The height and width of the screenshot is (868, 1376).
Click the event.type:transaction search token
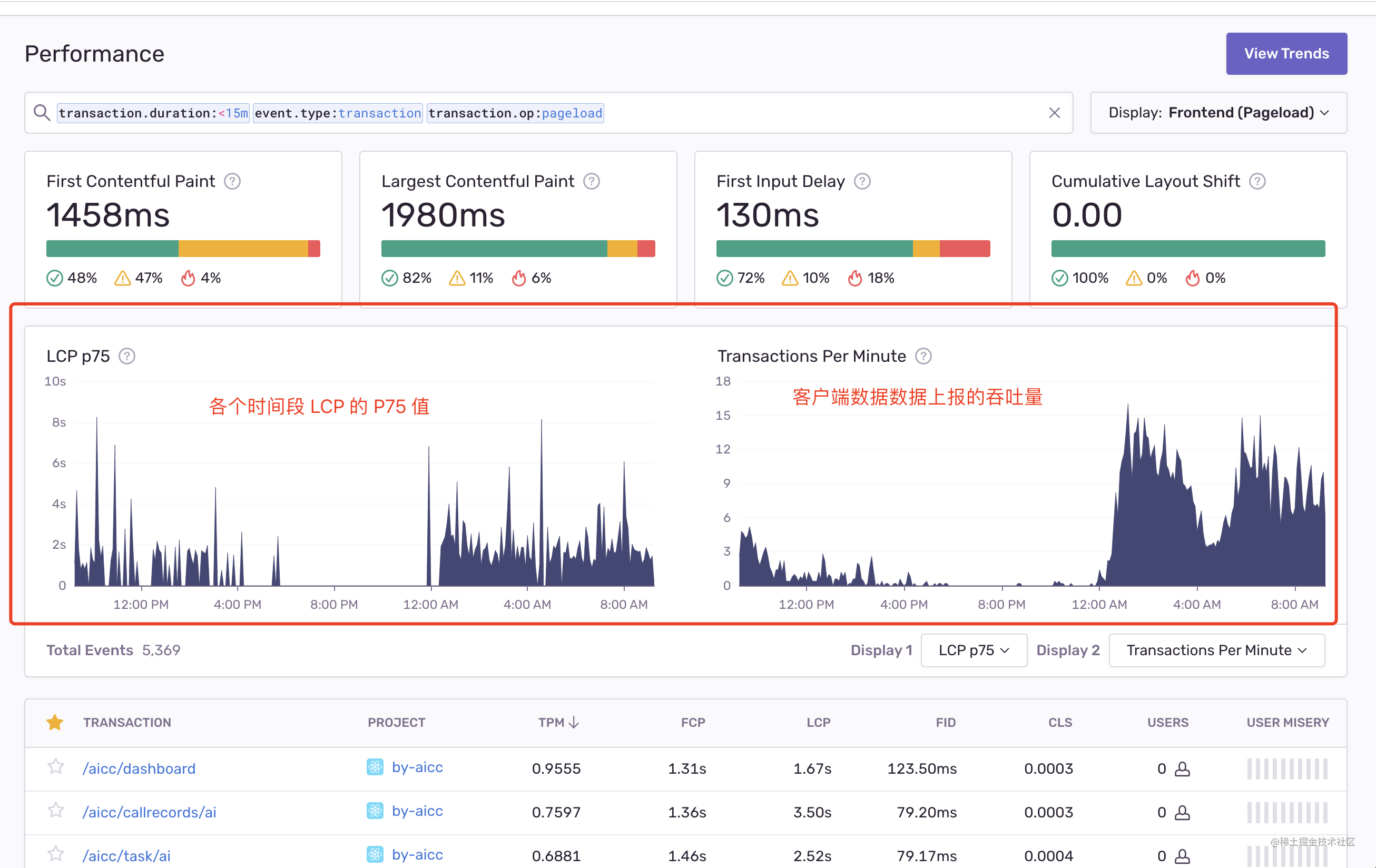338,113
